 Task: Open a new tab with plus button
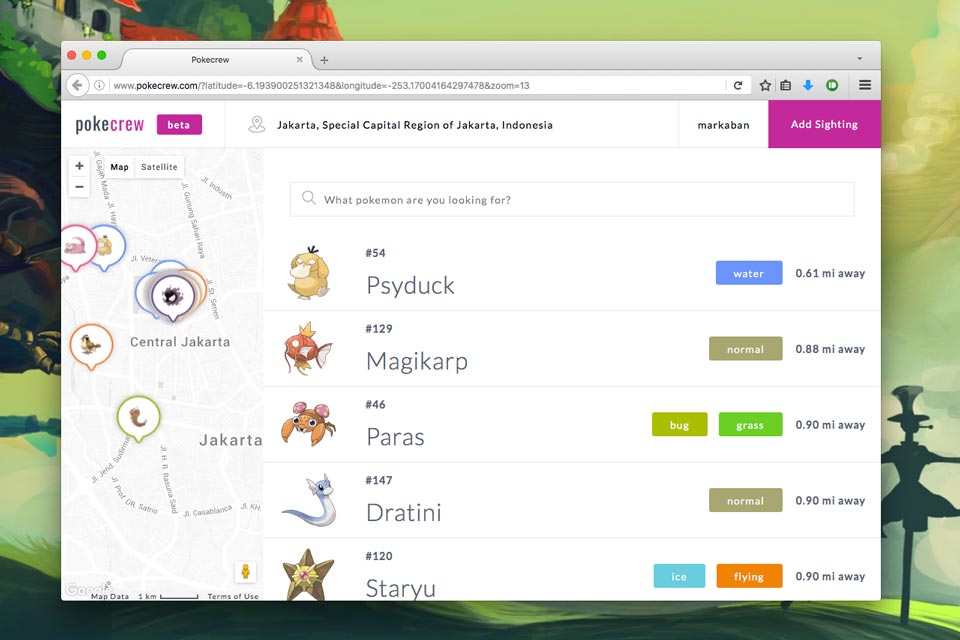(324, 60)
